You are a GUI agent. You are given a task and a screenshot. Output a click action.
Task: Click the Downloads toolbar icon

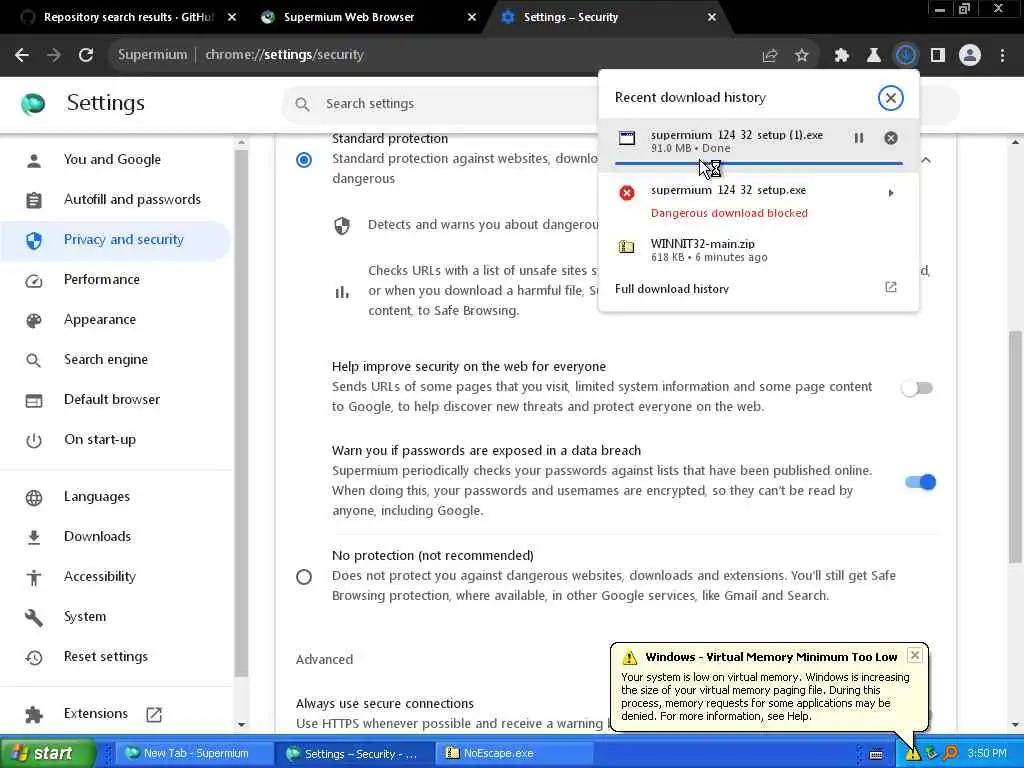906,56
